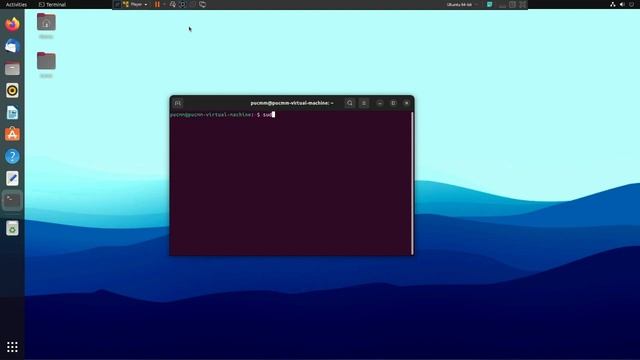Click the Activities overview button
640x360 pixels.
pos(16,4)
